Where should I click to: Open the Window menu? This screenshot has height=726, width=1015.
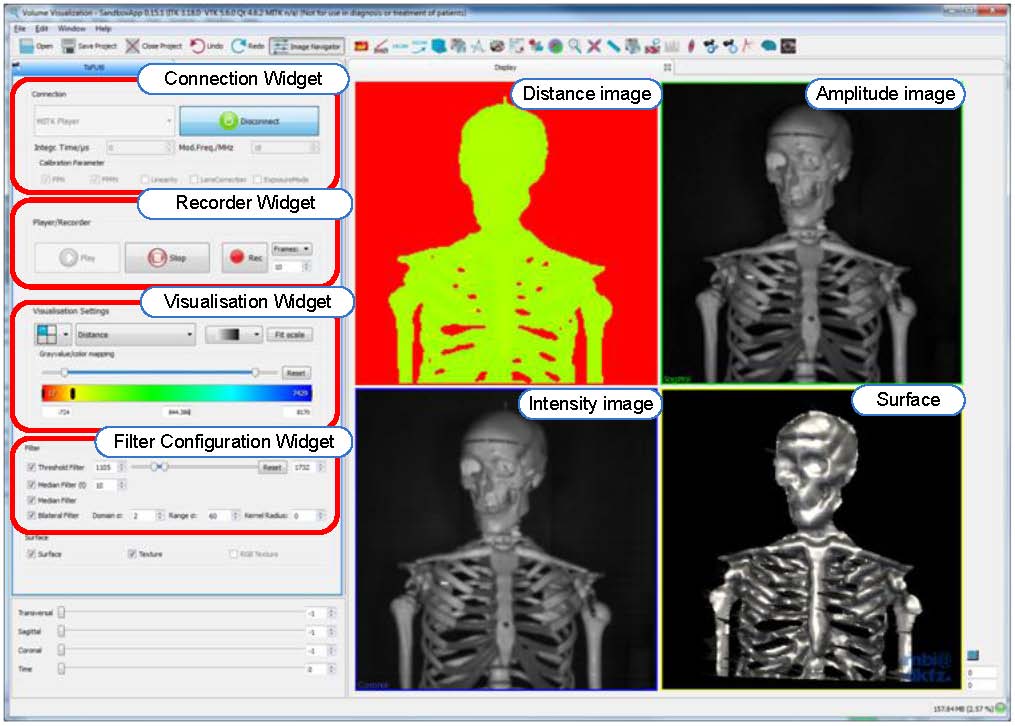(x=71, y=29)
